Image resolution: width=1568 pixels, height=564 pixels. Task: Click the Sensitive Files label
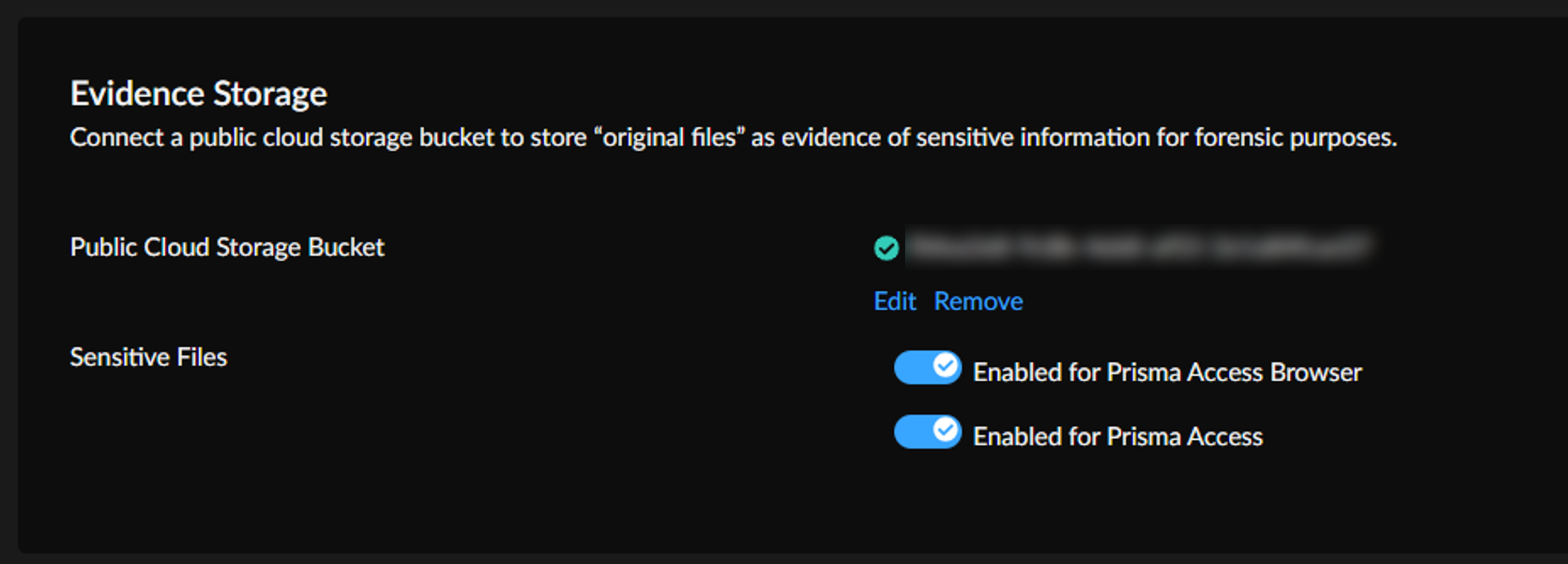[148, 357]
